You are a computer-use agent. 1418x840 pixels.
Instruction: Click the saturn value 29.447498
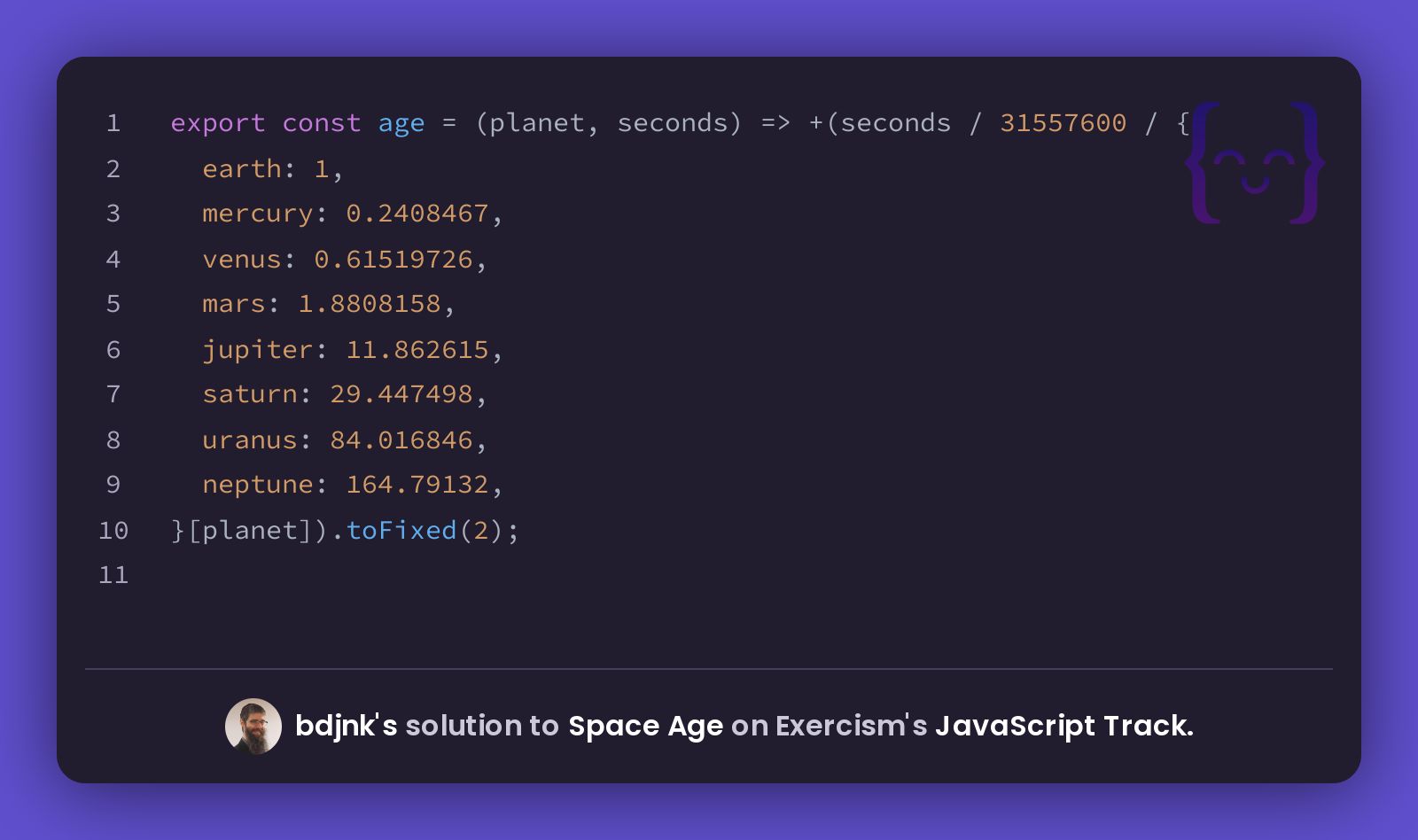[x=401, y=394]
